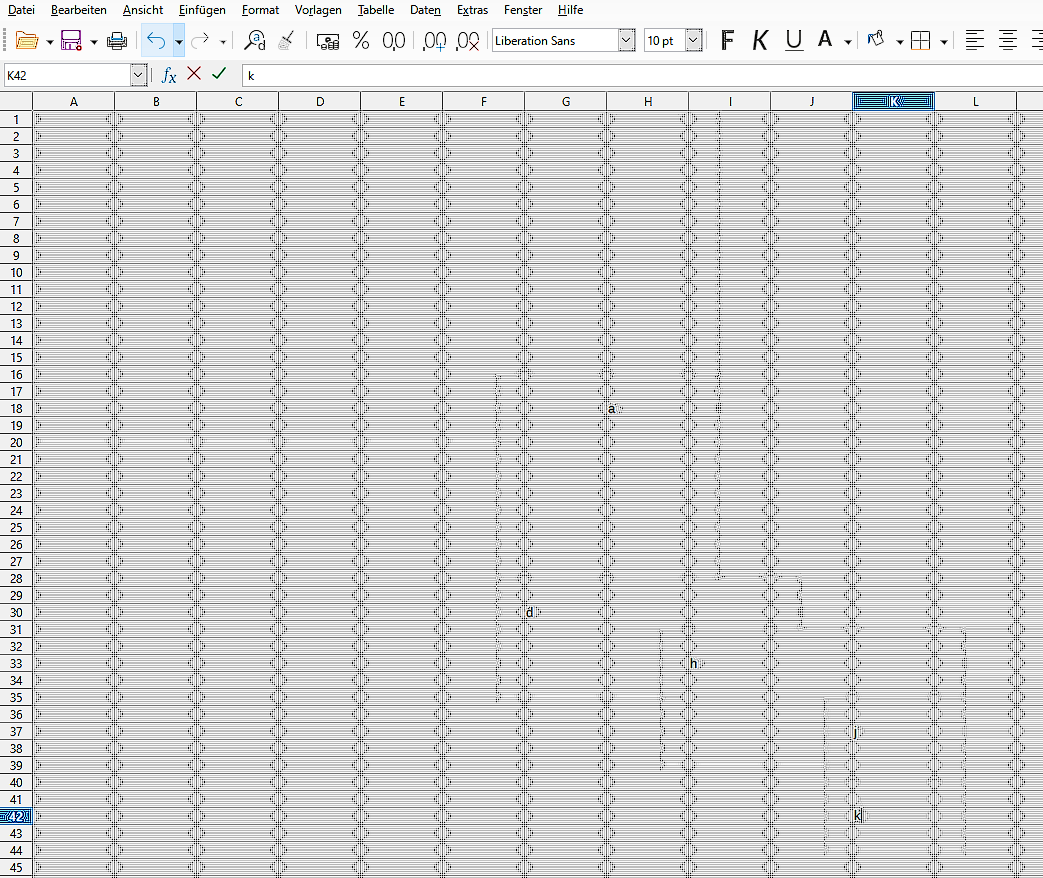Image resolution: width=1043 pixels, height=878 pixels.
Task: Open Find and Replace magnifier icon
Action: [x=254, y=41]
